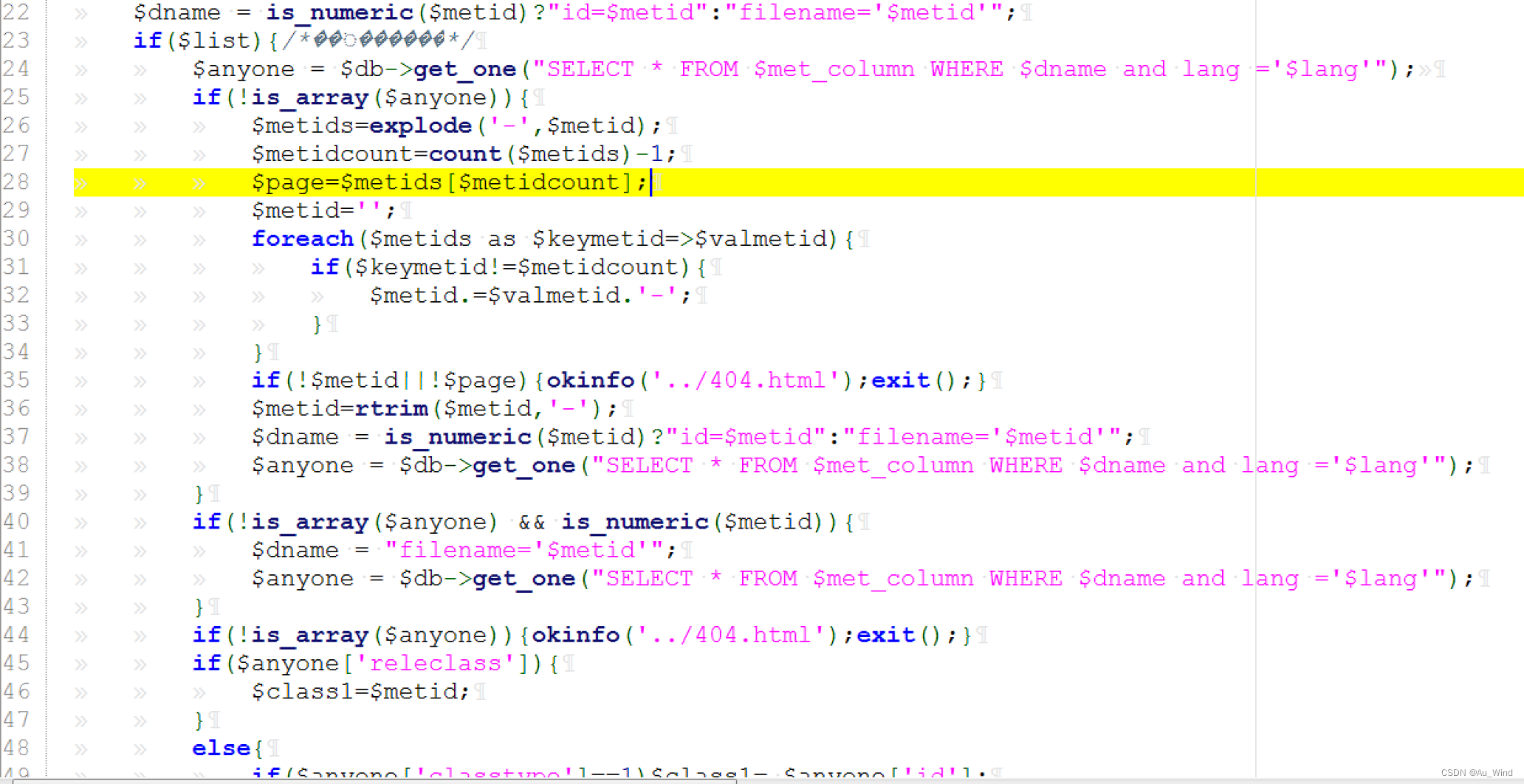Click 'exit' on line 44
This screenshot has height=784, width=1524.
click(x=886, y=635)
